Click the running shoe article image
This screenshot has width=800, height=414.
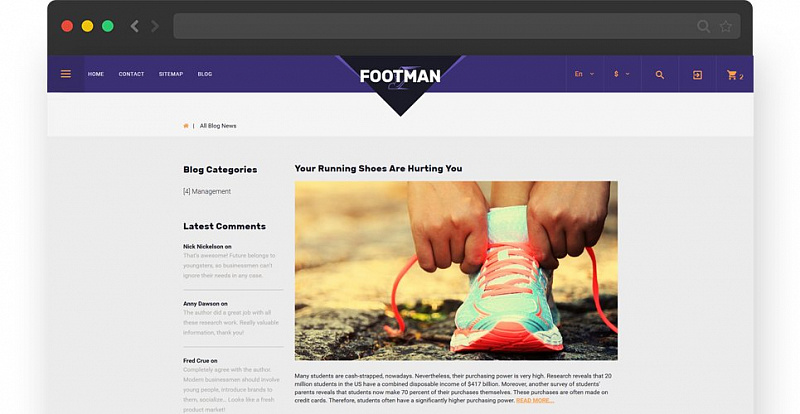(456, 271)
